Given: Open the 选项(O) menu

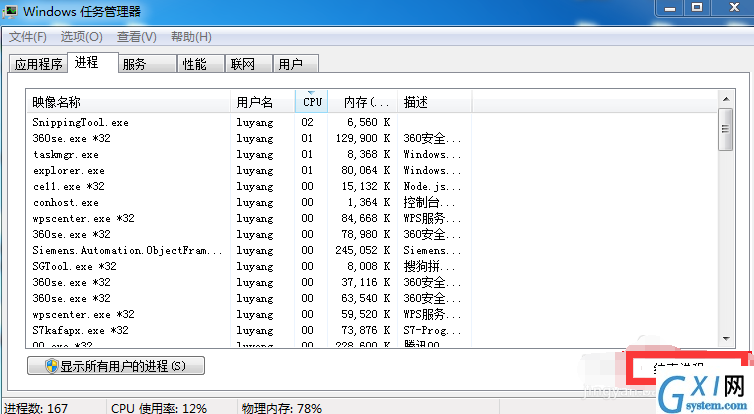Looking at the screenshot, I should coord(81,37).
